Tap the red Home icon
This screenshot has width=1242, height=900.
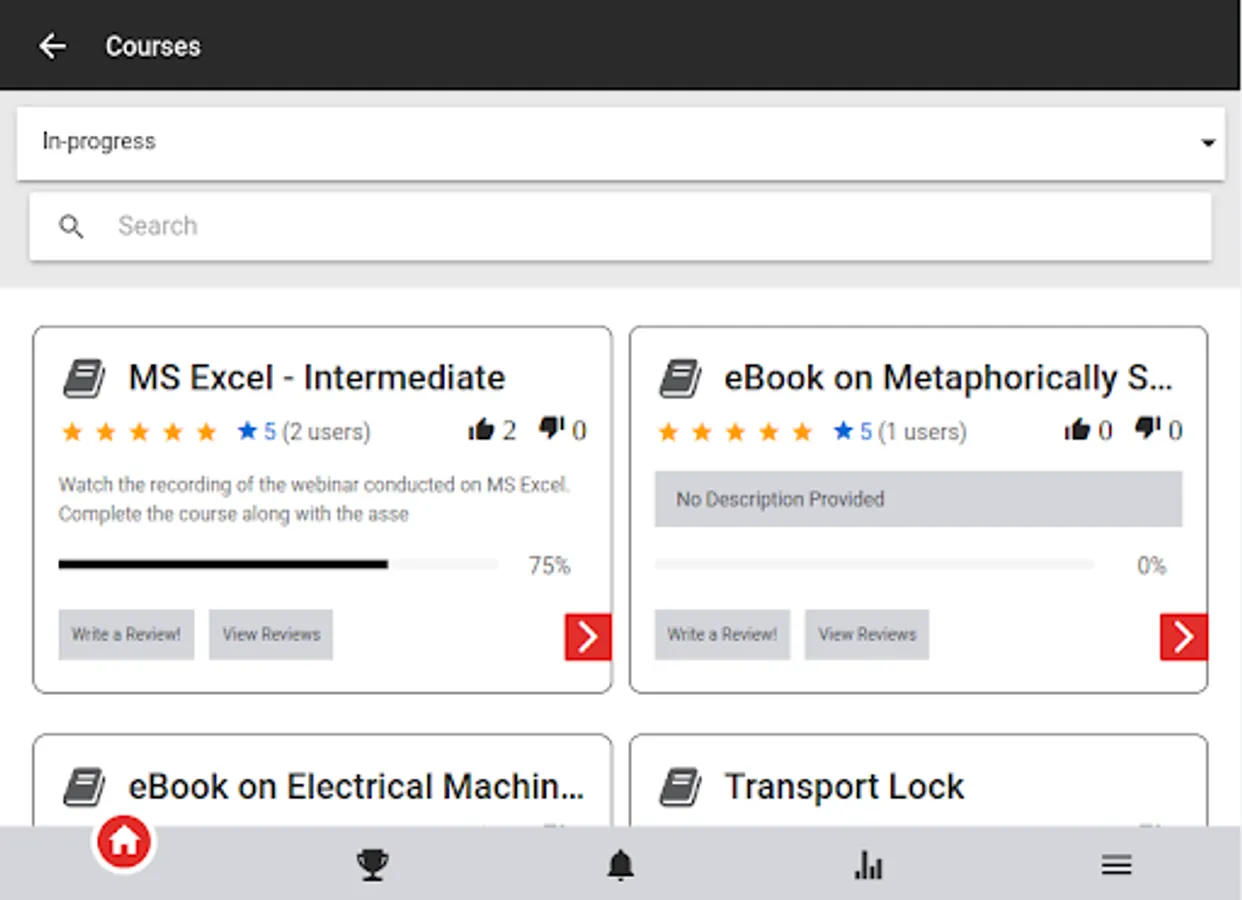click(124, 842)
